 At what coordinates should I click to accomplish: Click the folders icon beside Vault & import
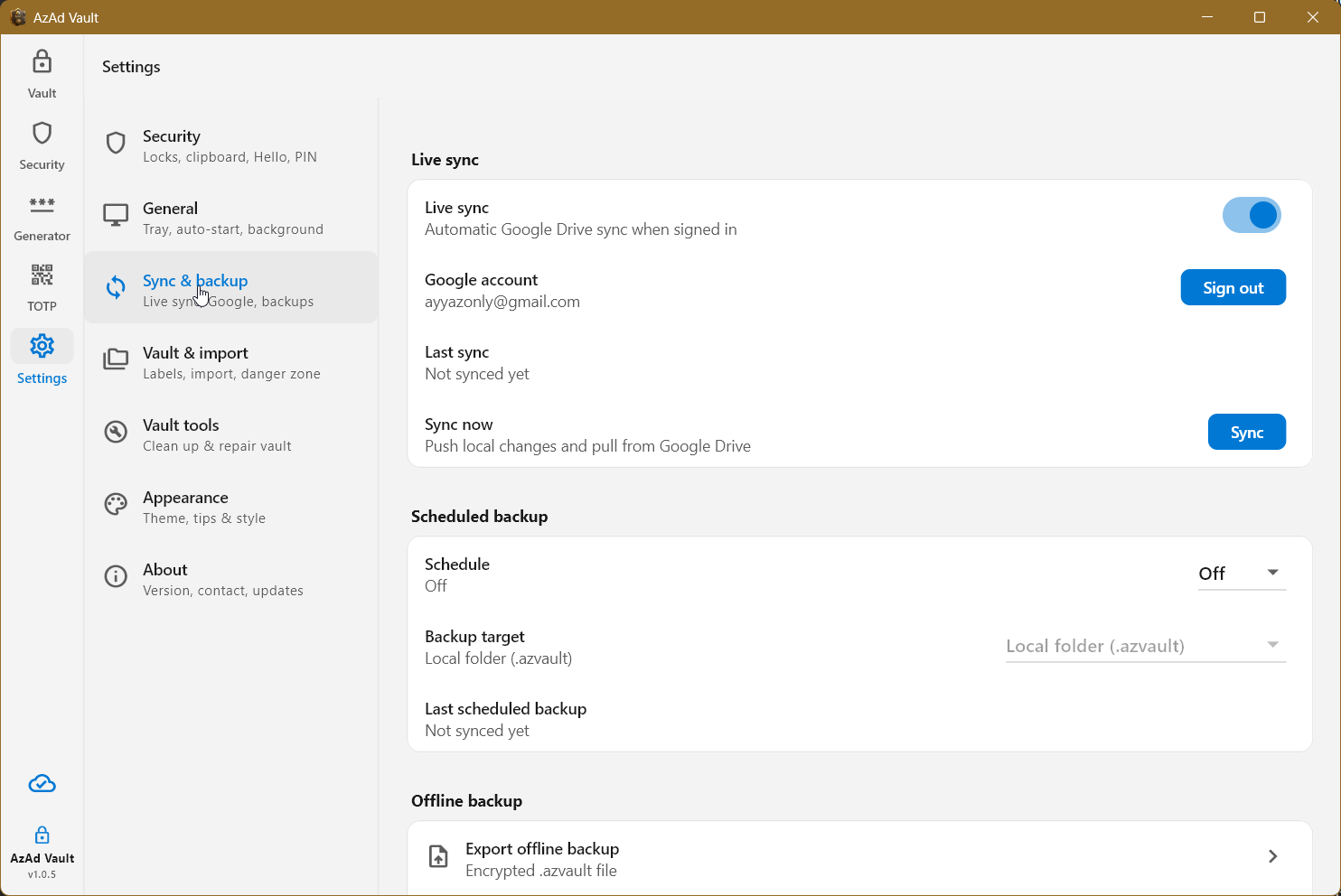click(x=116, y=359)
